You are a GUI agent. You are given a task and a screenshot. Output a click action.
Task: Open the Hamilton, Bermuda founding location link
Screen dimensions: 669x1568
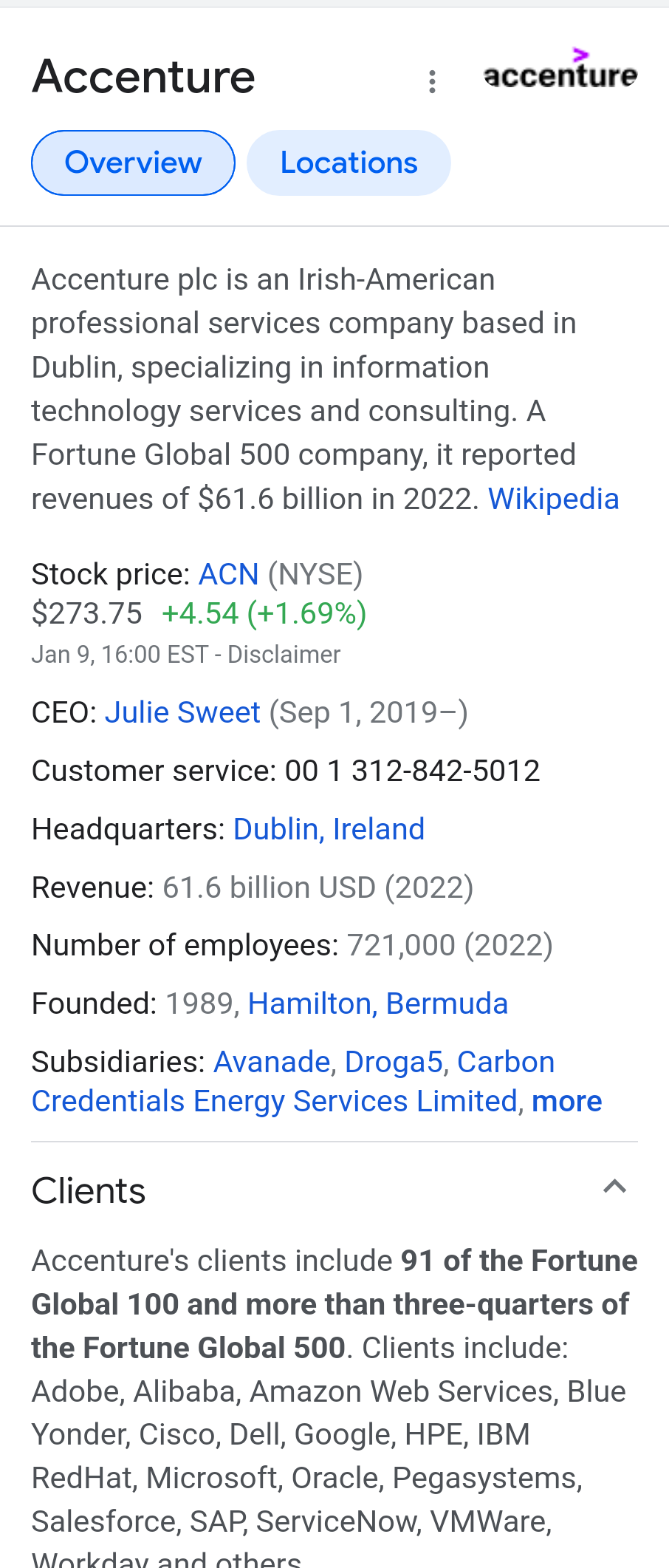pyautogui.click(x=377, y=1003)
